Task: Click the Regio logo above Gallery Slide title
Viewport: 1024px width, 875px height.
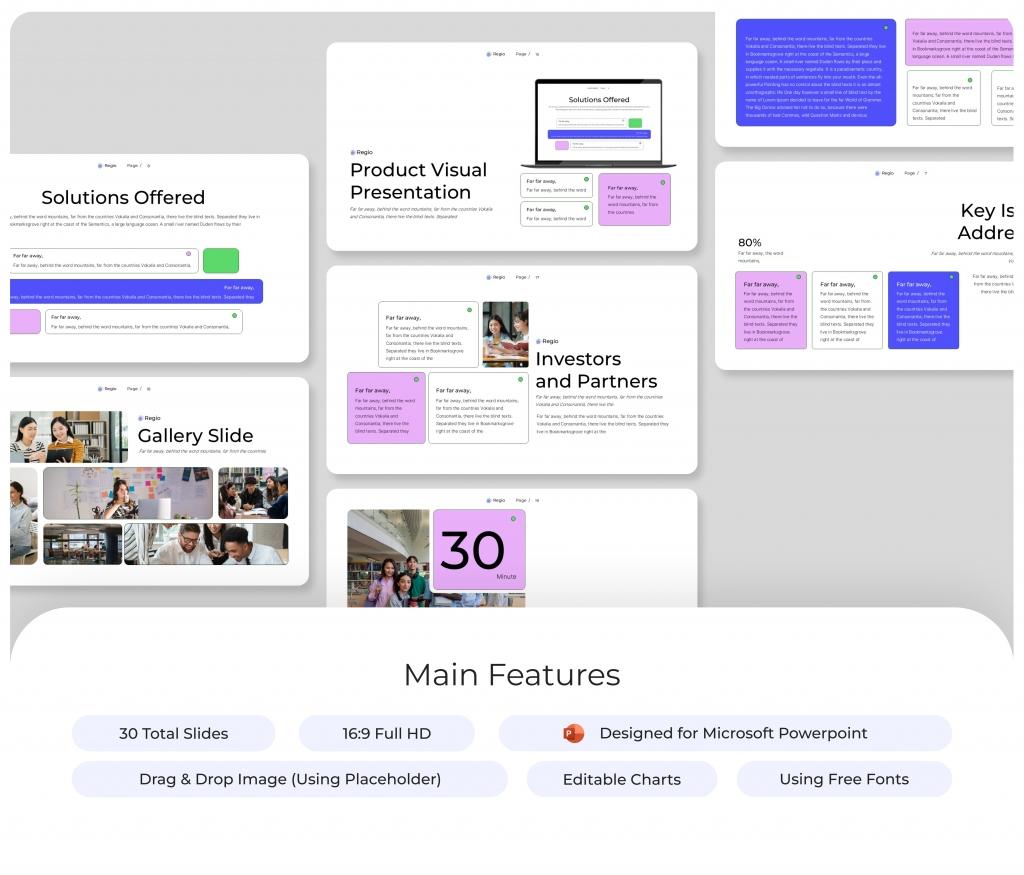Action: coord(150,418)
